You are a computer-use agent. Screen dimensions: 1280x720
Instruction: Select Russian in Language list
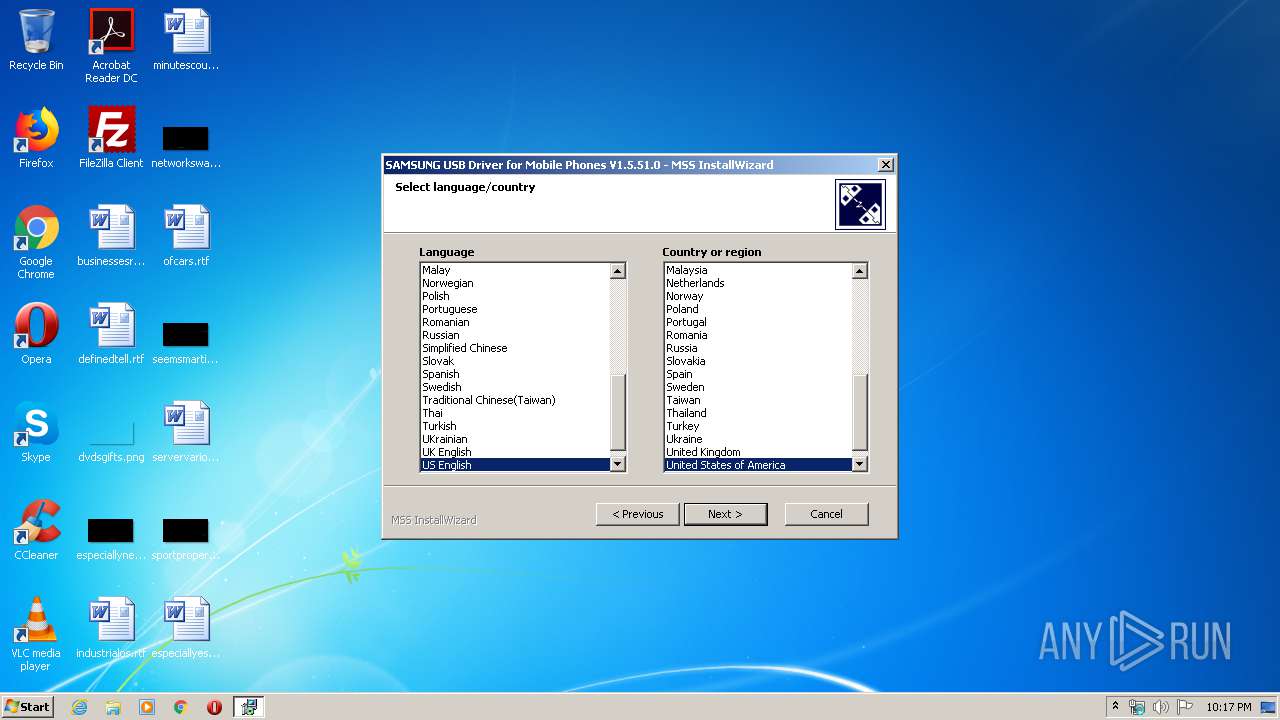click(515, 335)
